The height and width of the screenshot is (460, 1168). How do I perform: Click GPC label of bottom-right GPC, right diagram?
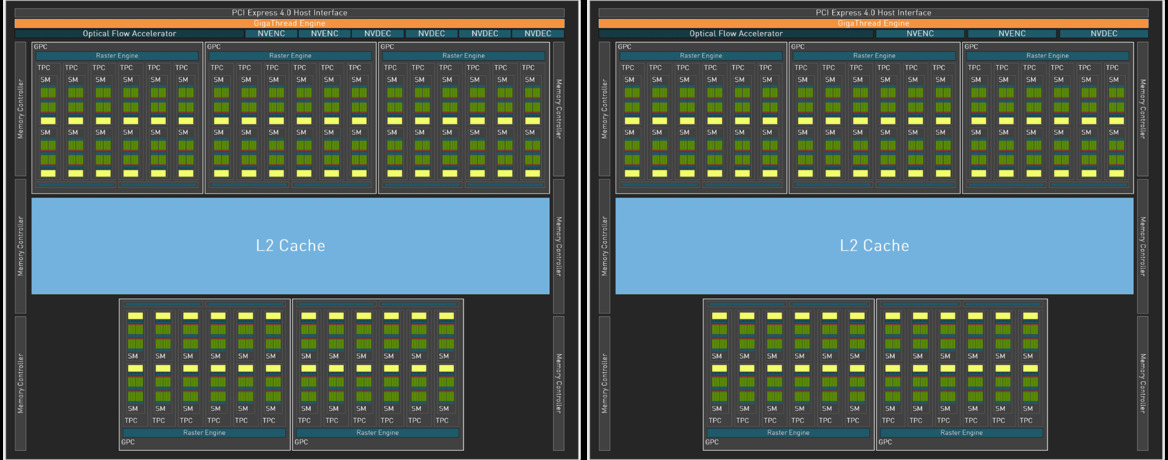pos(884,443)
